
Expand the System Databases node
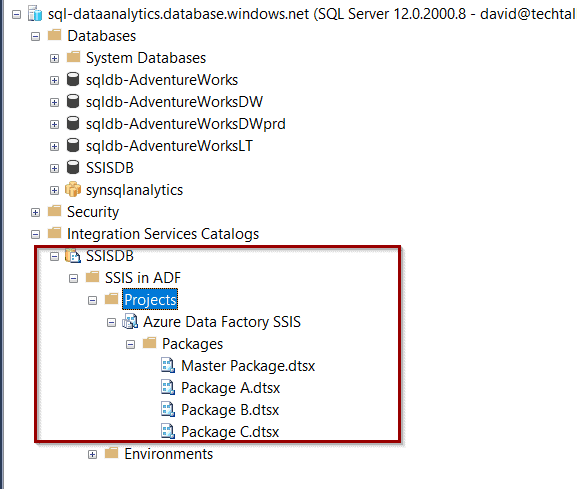[x=54, y=59]
